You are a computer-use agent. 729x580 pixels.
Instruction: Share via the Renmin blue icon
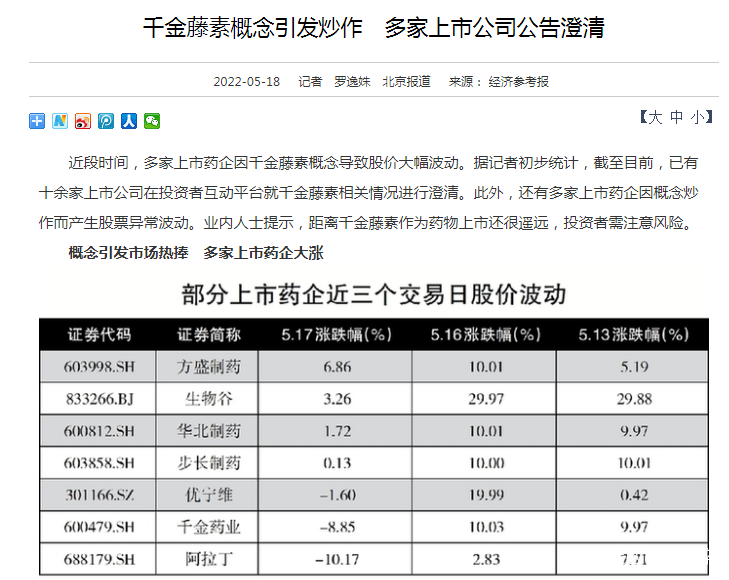click(x=129, y=121)
